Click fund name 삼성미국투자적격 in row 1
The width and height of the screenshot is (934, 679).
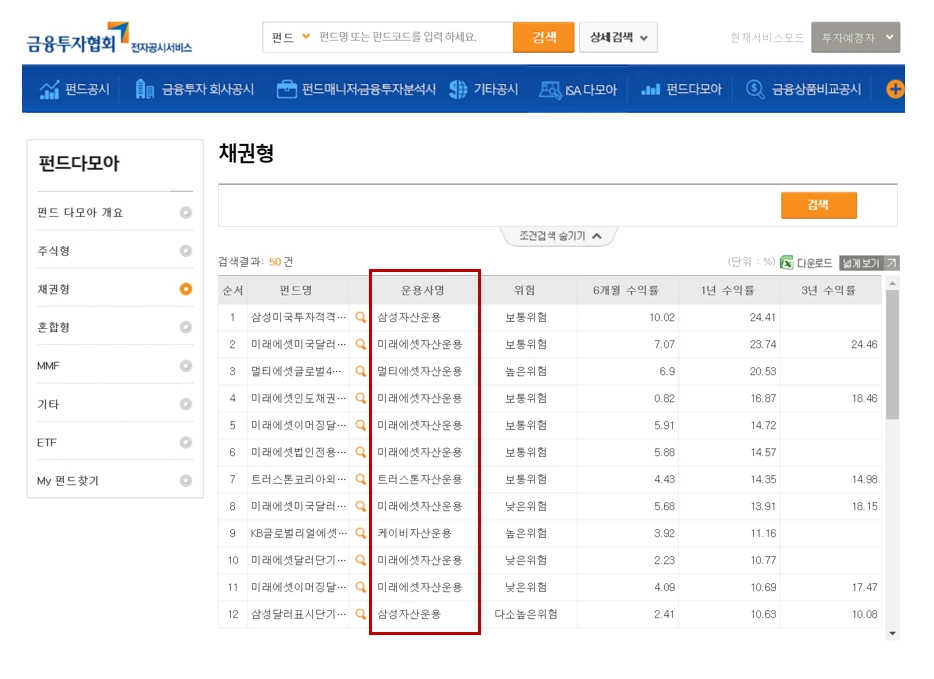[298, 317]
